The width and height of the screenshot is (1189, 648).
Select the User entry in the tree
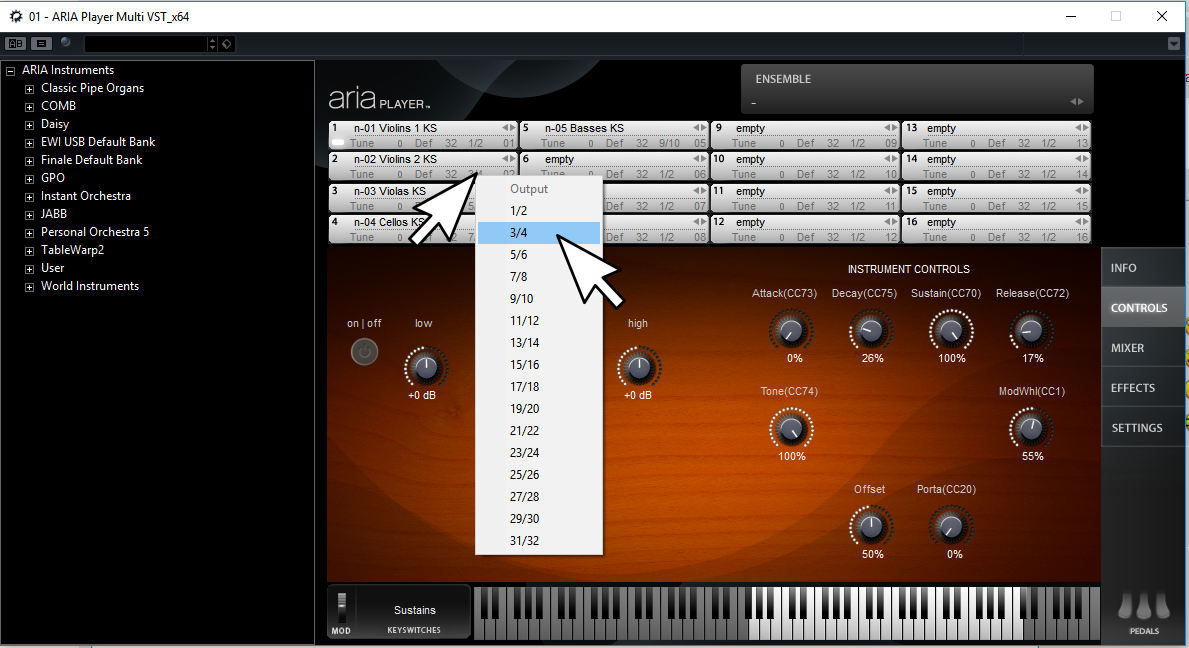point(52,268)
